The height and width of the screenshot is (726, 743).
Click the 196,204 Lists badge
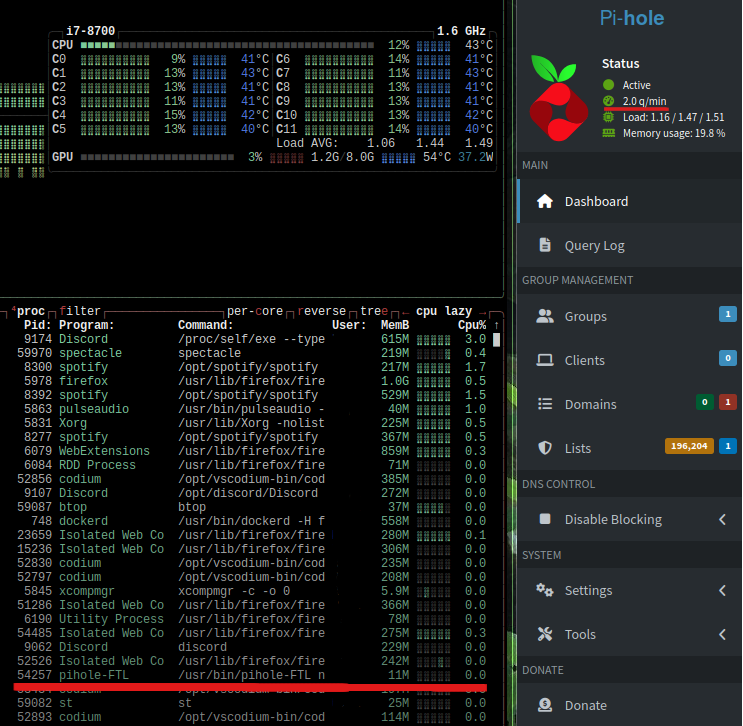click(x=689, y=446)
